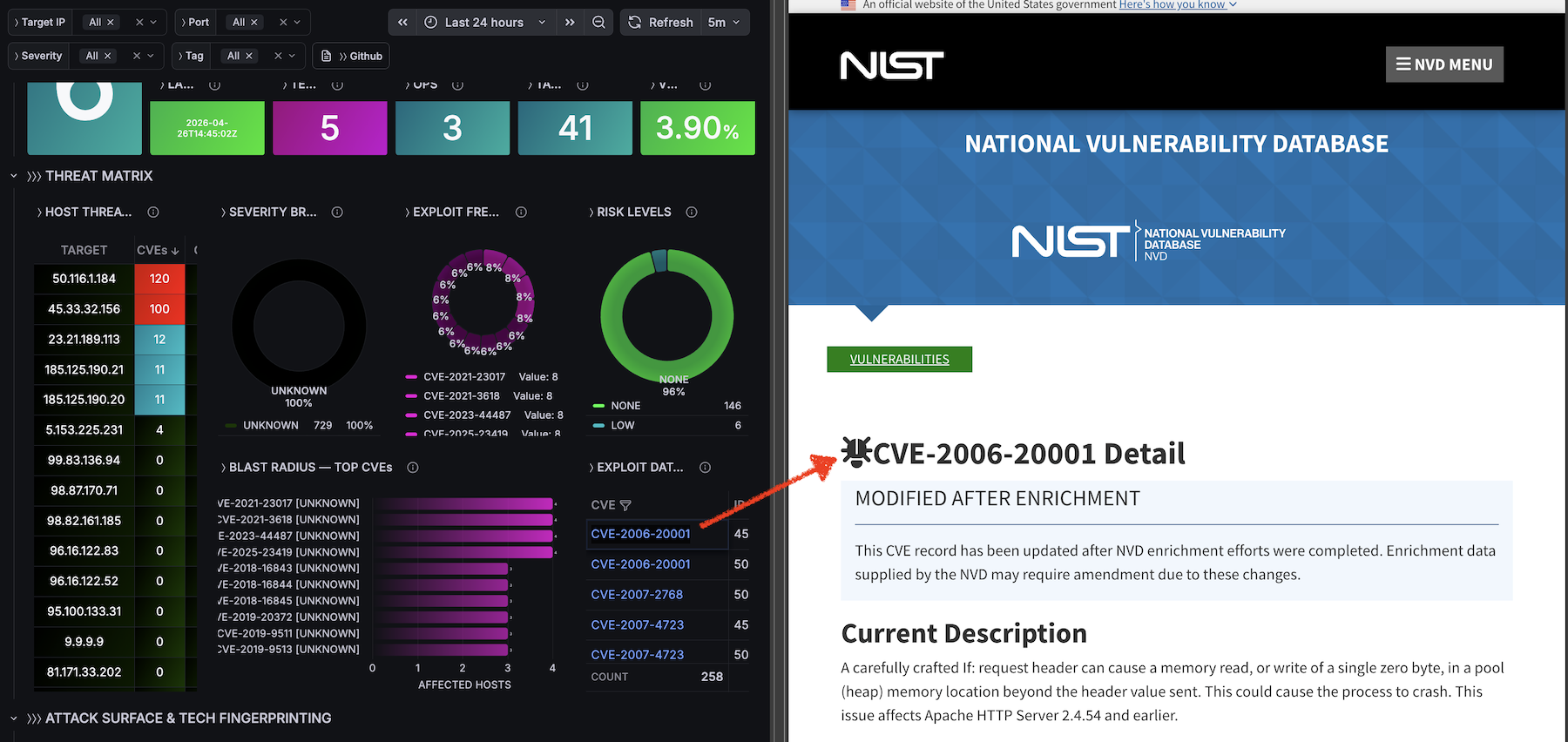1568x742 pixels.
Task: Open the Tag filter dropdown
Action: [x=292, y=56]
